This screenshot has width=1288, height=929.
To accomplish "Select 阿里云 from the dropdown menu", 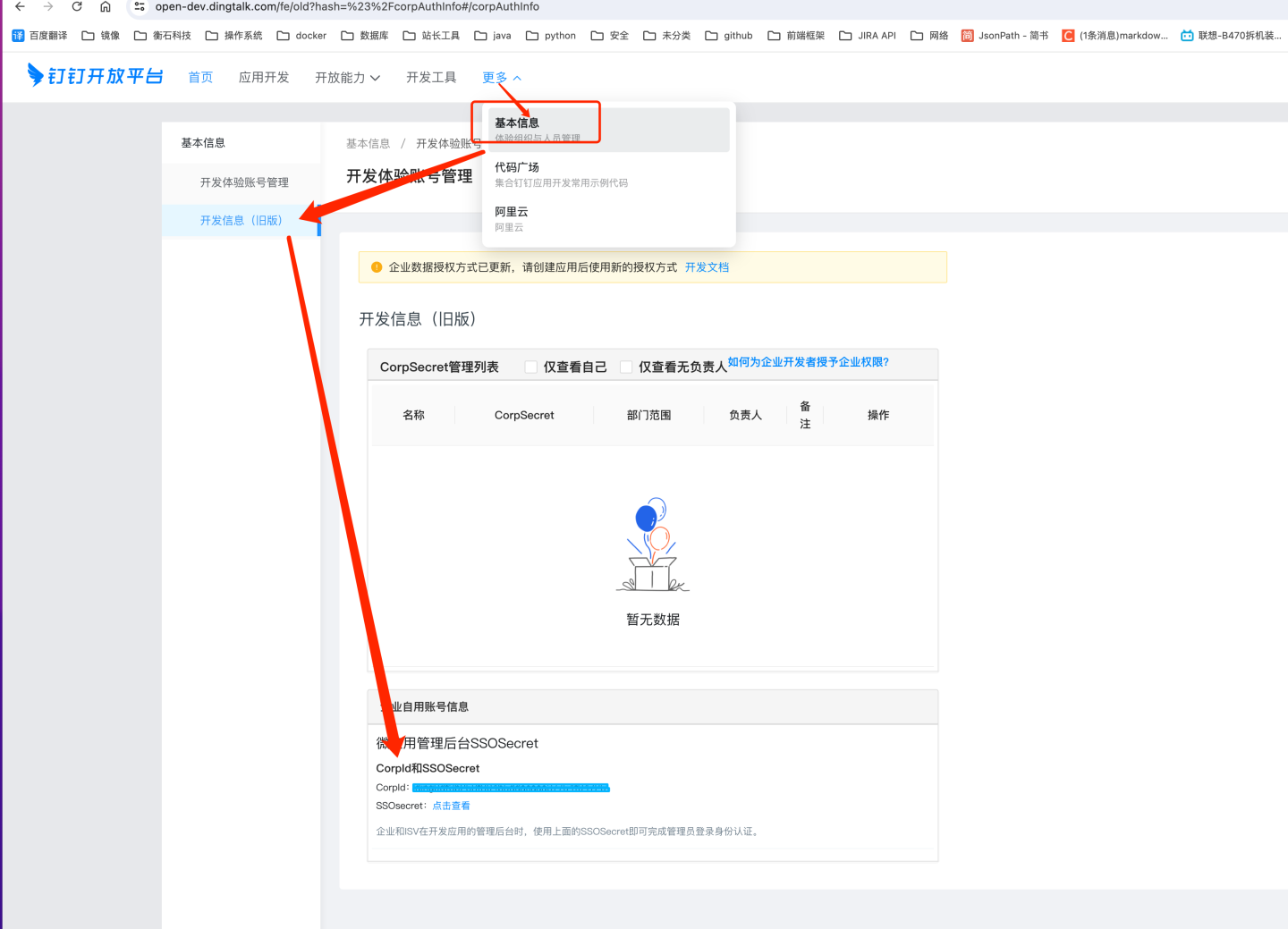I will (x=609, y=219).
